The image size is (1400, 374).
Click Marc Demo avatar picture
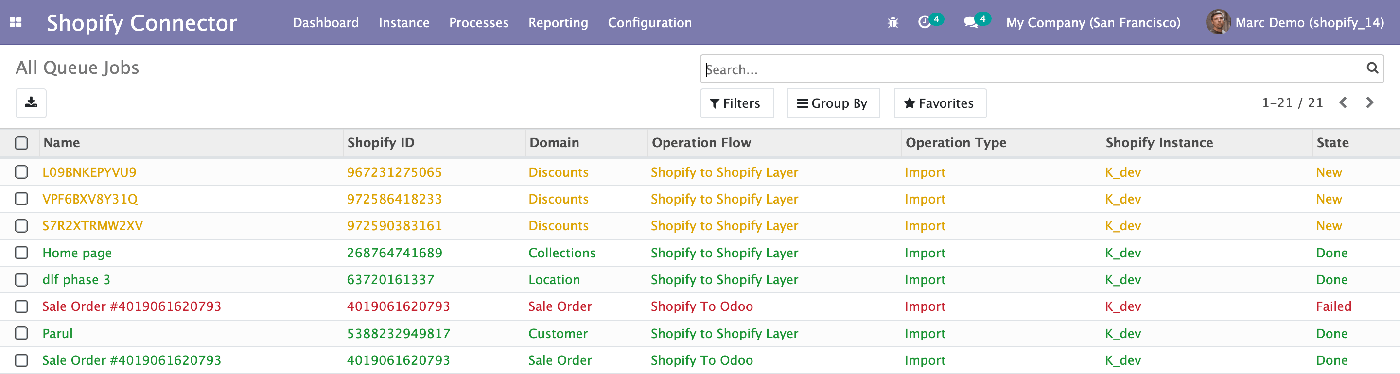coord(1218,22)
